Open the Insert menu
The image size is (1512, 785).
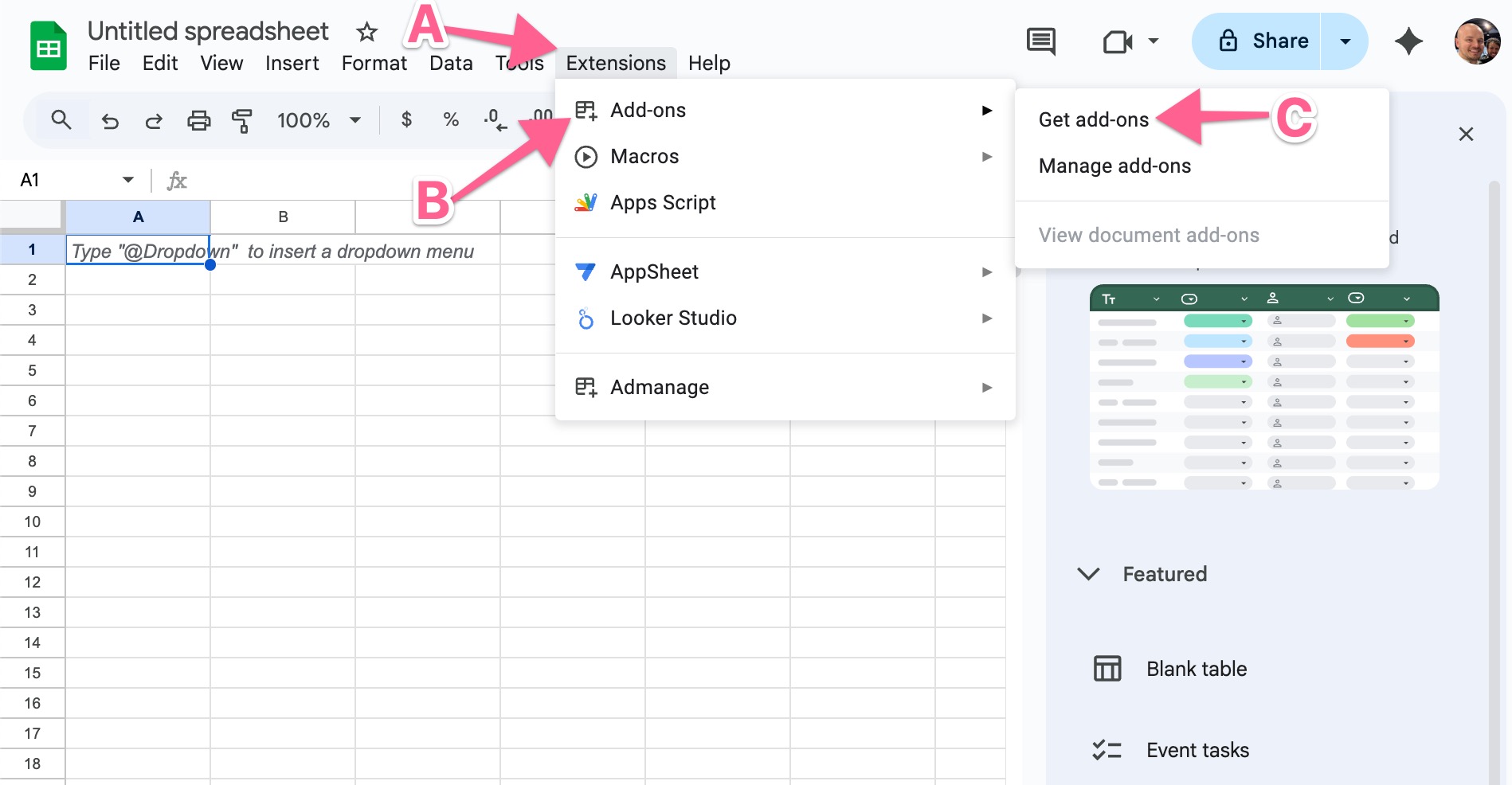[292, 63]
